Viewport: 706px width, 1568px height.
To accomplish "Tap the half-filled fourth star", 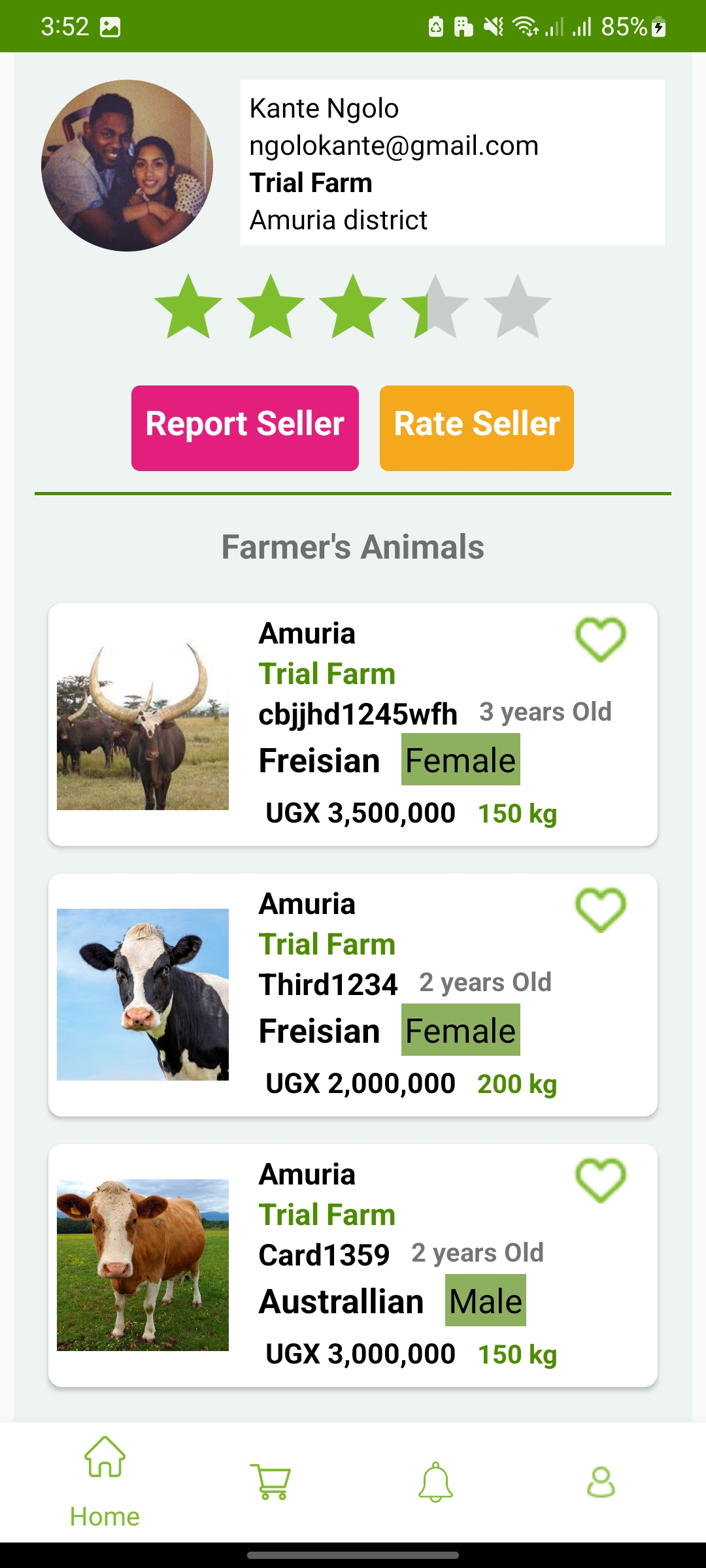I will point(435,307).
